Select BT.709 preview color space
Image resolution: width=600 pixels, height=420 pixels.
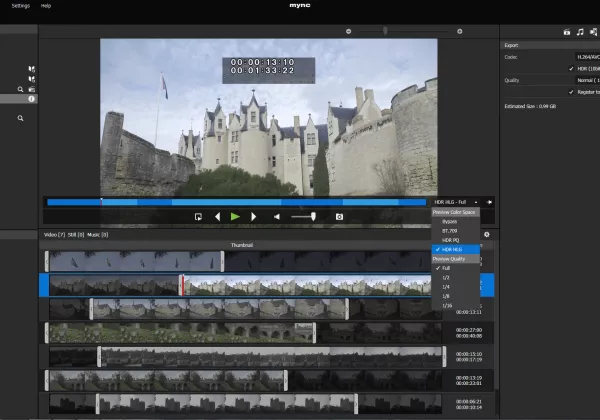click(x=455, y=231)
